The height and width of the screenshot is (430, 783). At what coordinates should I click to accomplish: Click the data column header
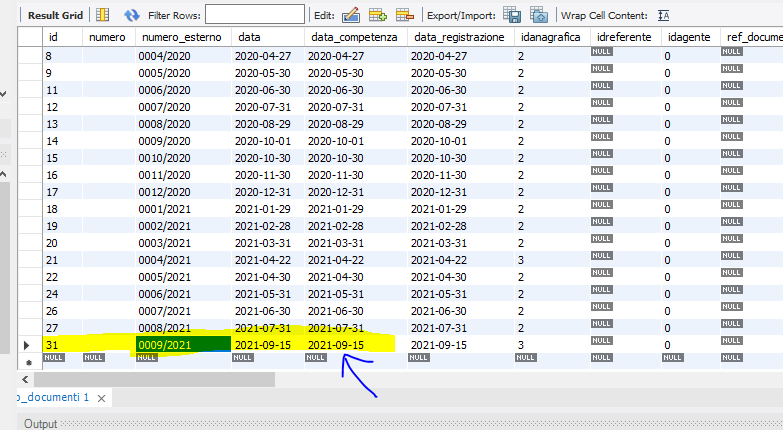(268, 37)
